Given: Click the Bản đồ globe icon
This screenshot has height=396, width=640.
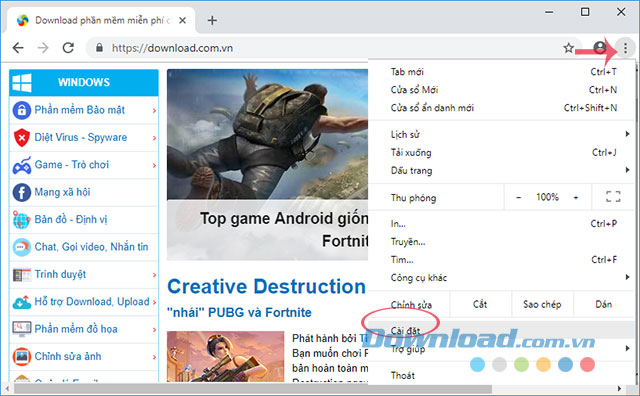Looking at the screenshot, I should [21, 220].
